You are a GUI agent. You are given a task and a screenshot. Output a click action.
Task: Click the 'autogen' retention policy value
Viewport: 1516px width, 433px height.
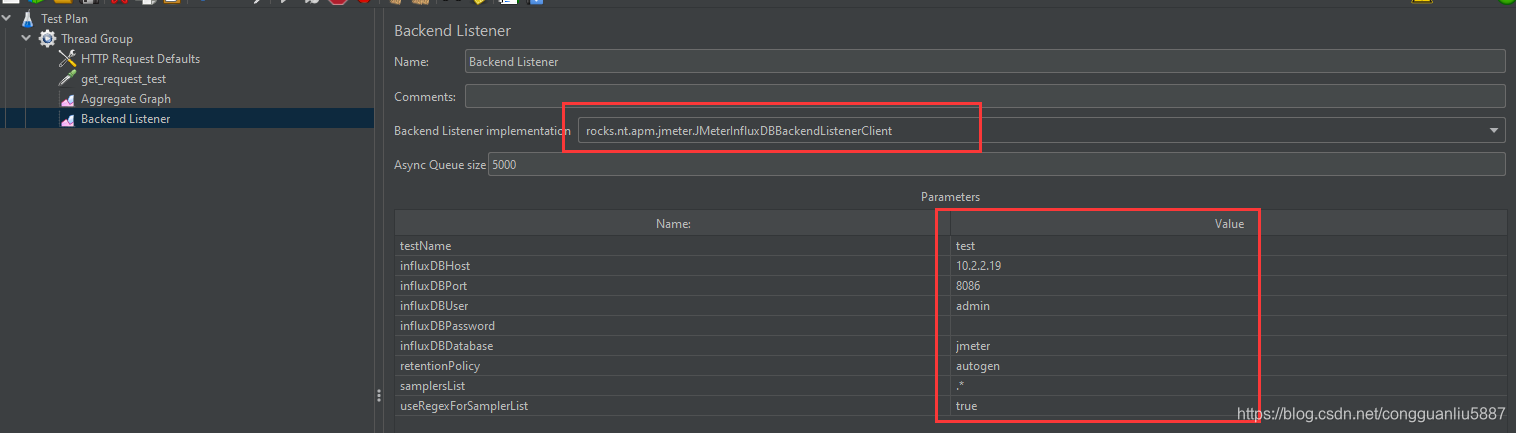coord(1229,366)
